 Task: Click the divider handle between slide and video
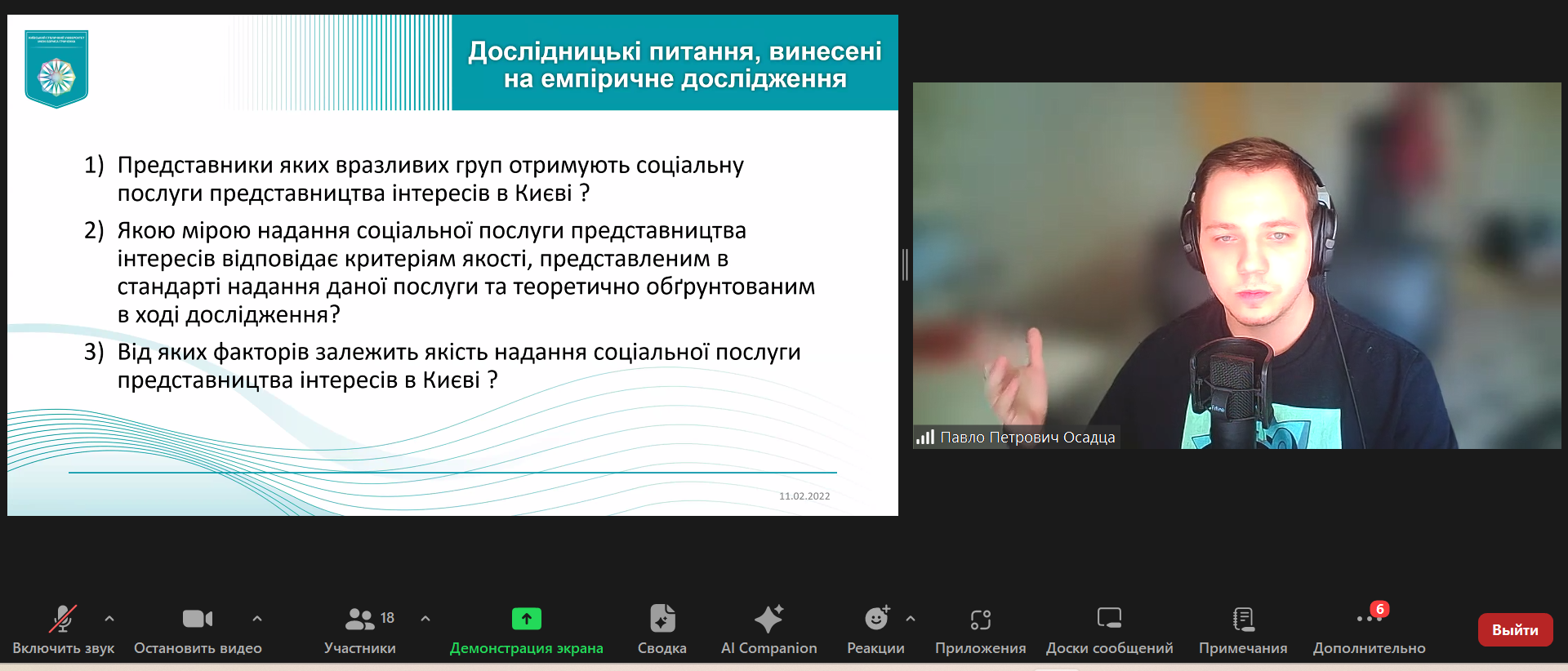[x=905, y=265]
